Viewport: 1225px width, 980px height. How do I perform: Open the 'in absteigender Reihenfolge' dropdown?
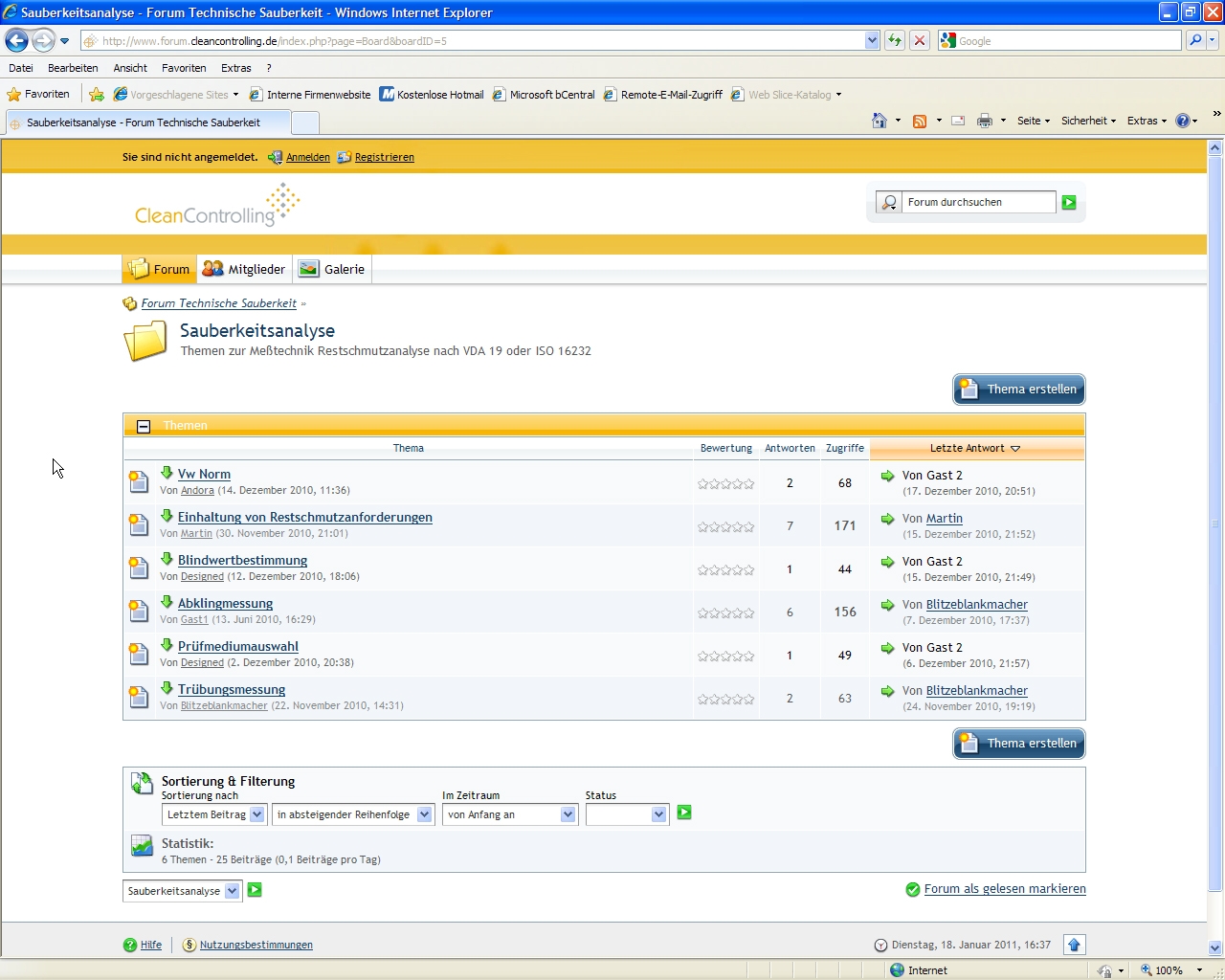352,814
